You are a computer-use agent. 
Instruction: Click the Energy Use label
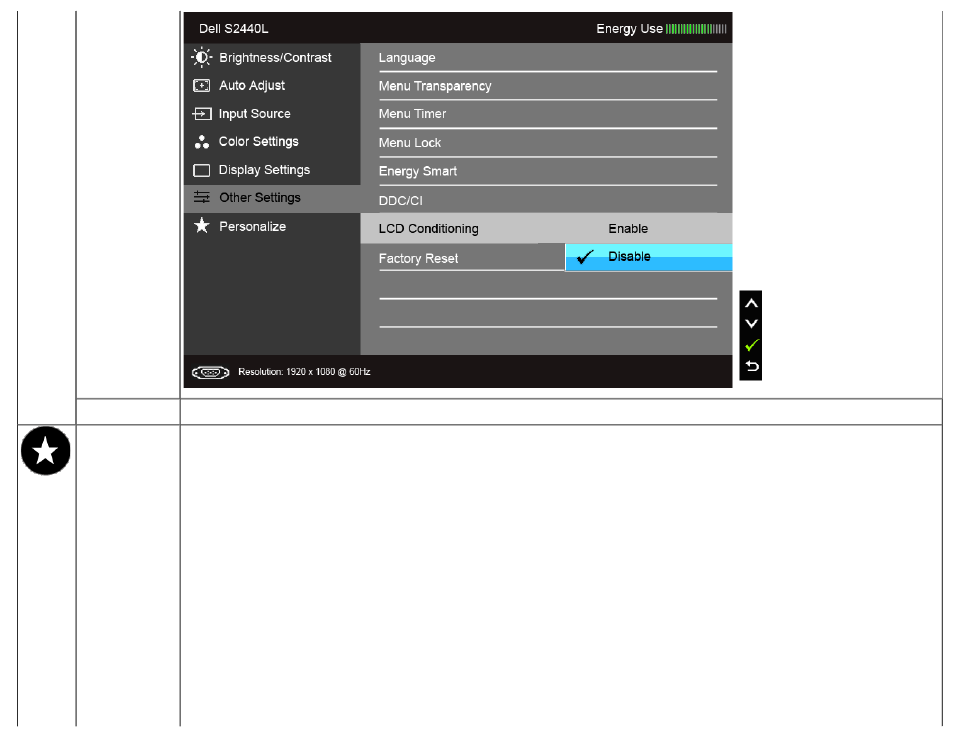(629, 29)
